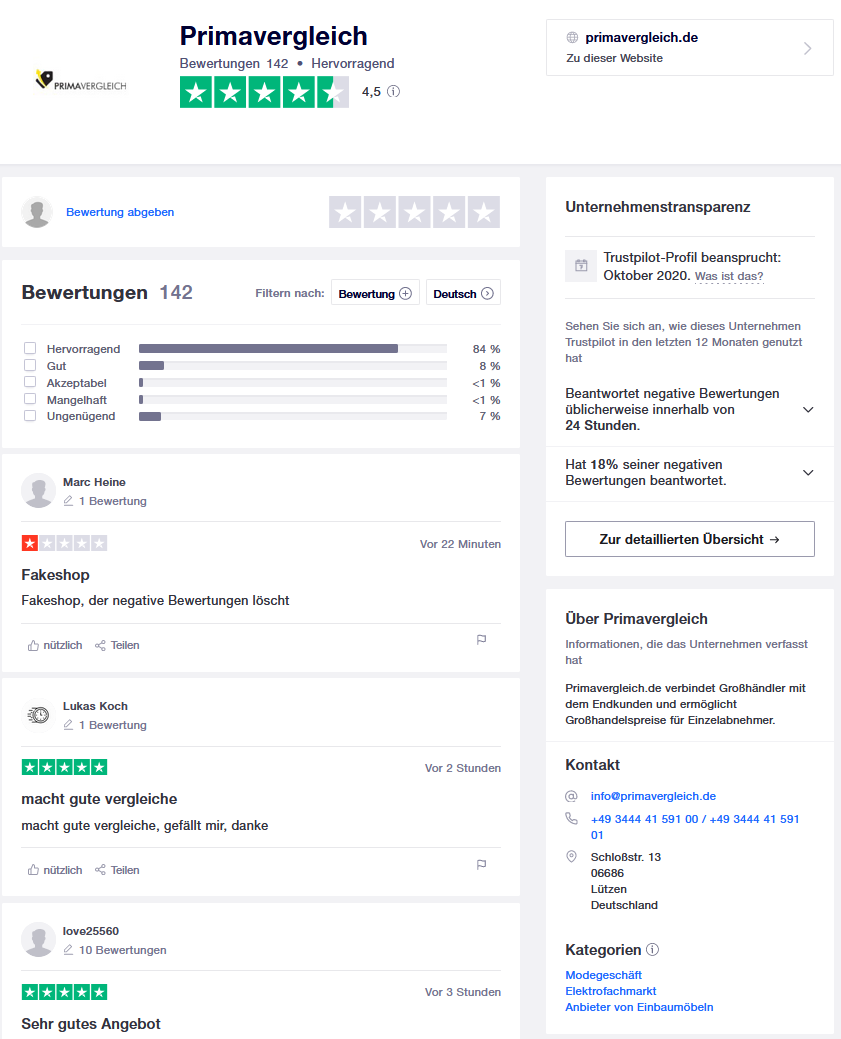Click the info icon next to Kategorien

click(x=653, y=950)
